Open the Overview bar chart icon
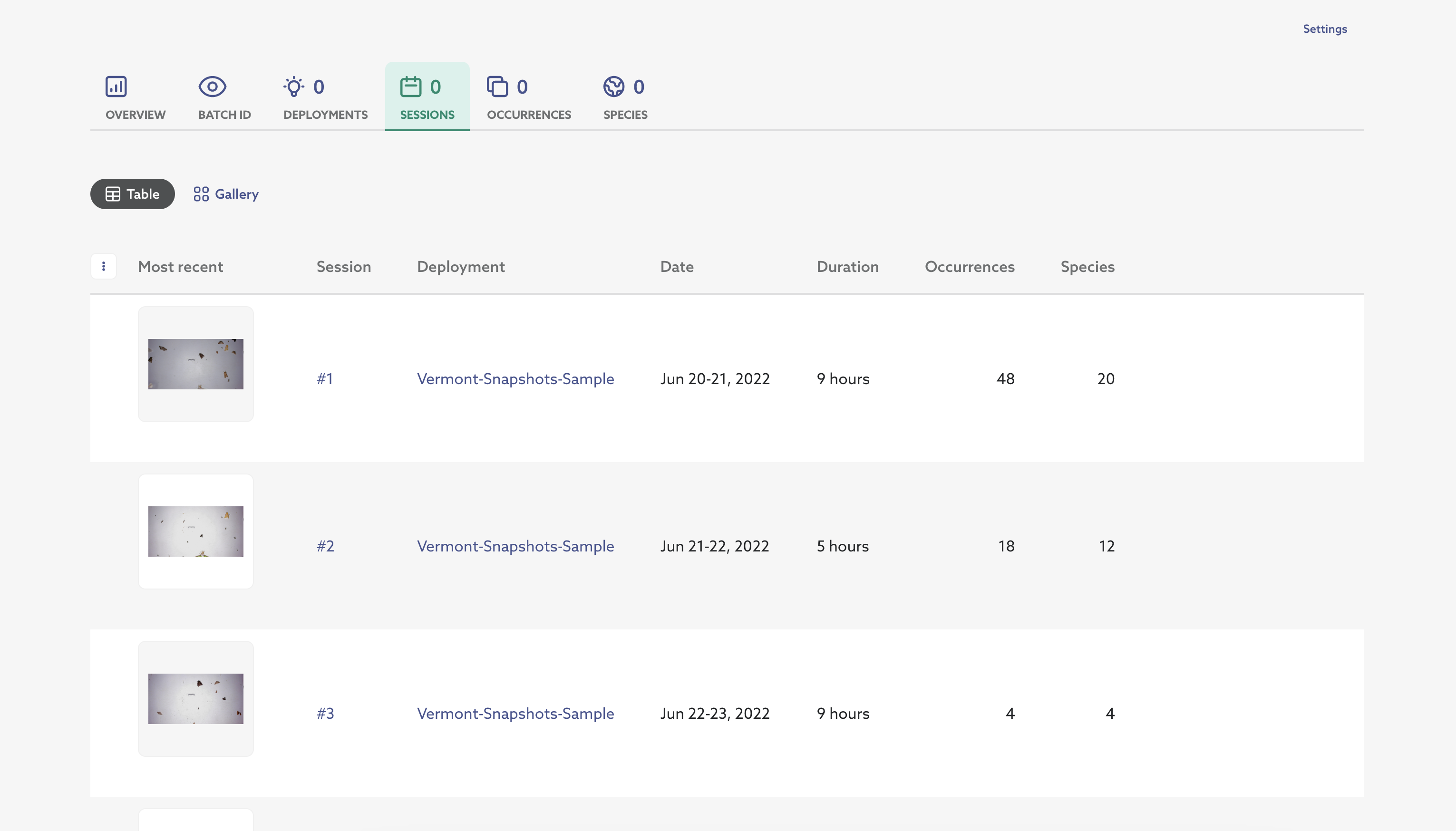This screenshot has width=1456, height=831. [x=116, y=87]
